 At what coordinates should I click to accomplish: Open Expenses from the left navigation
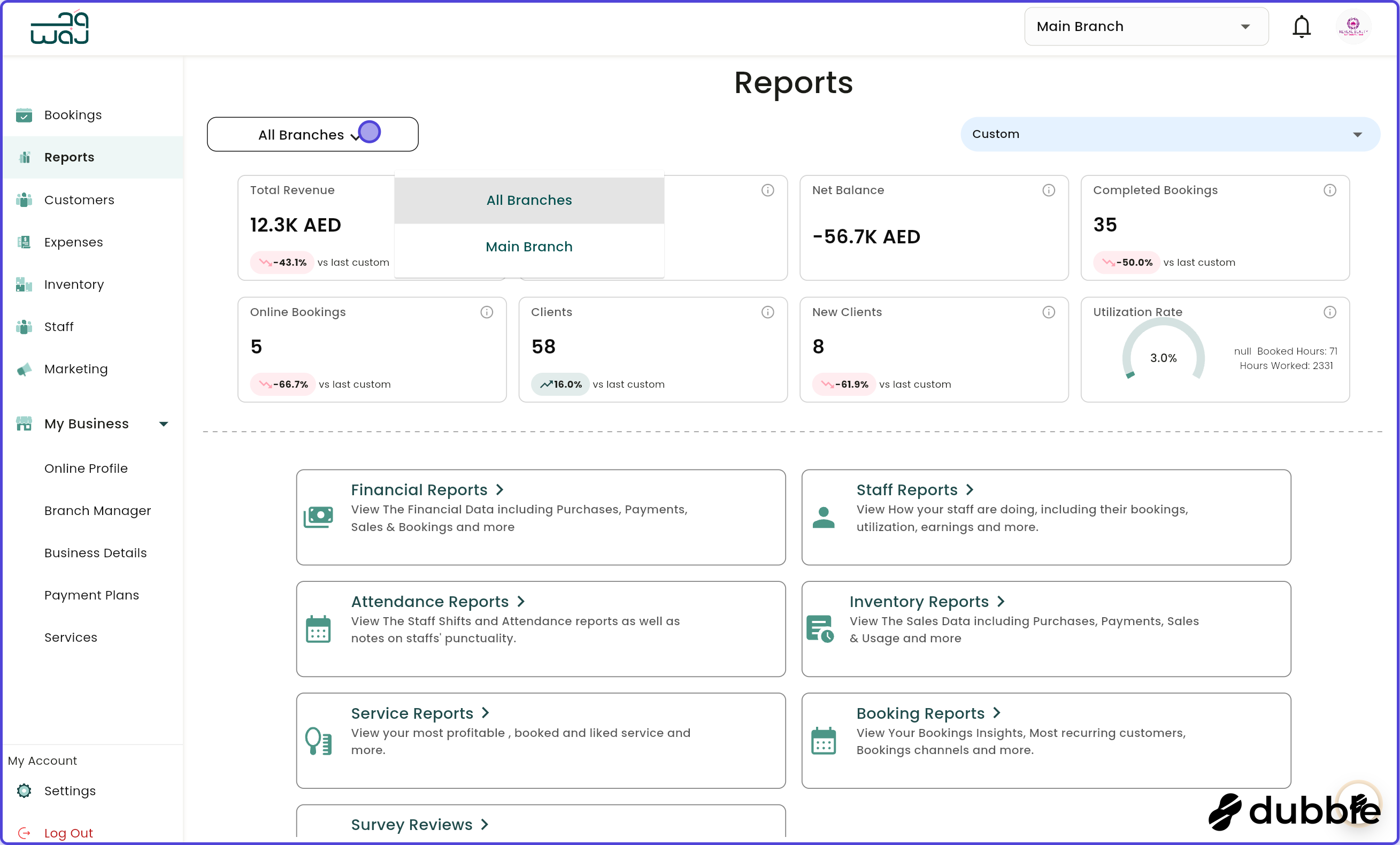click(x=73, y=242)
